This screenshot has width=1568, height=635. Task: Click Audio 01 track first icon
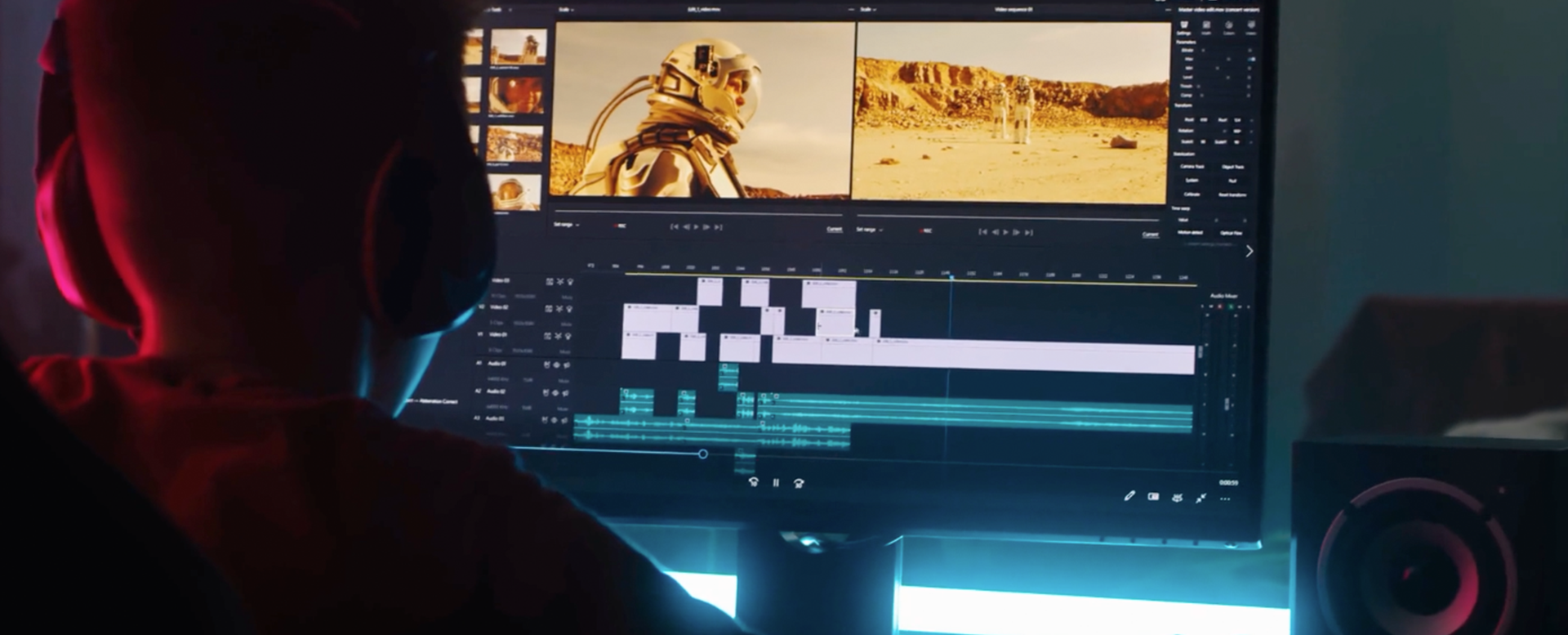pos(547,364)
